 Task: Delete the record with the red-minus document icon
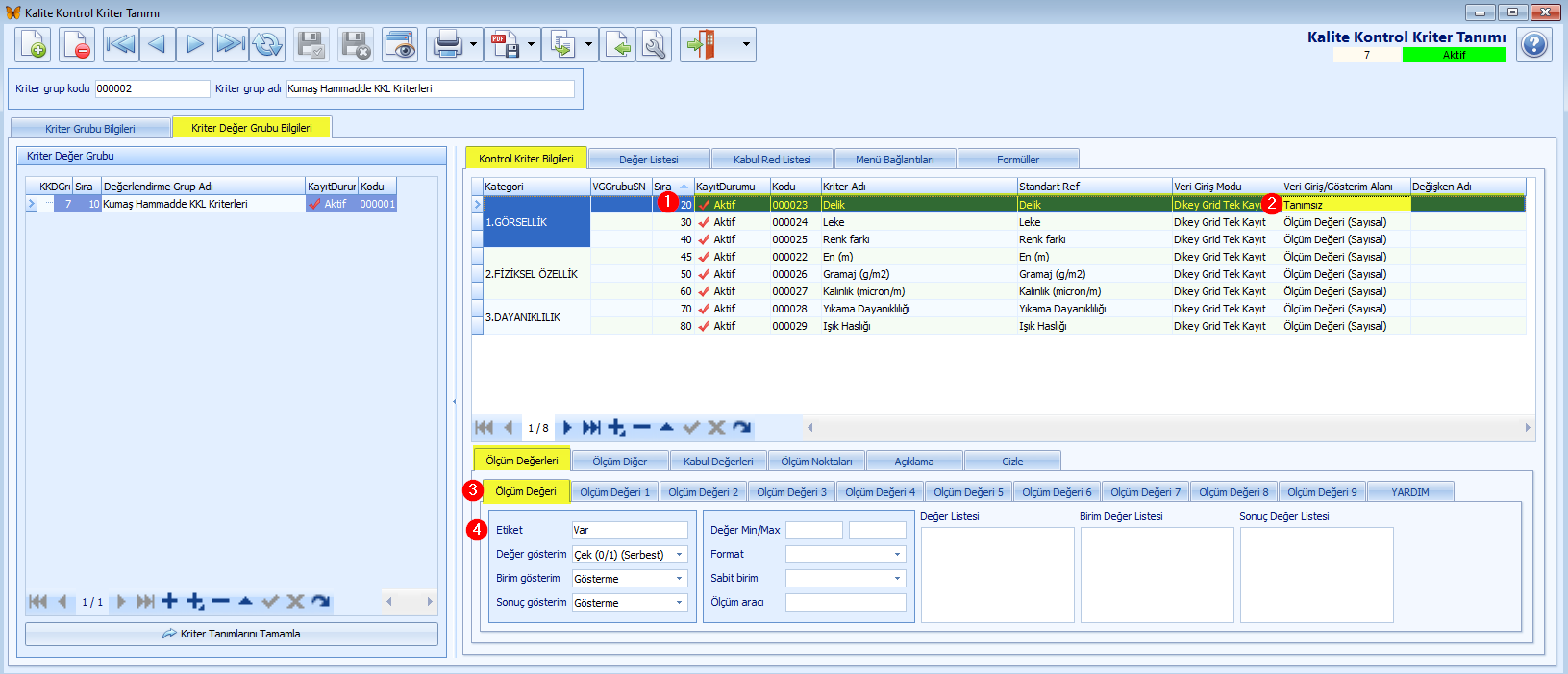click(x=76, y=44)
